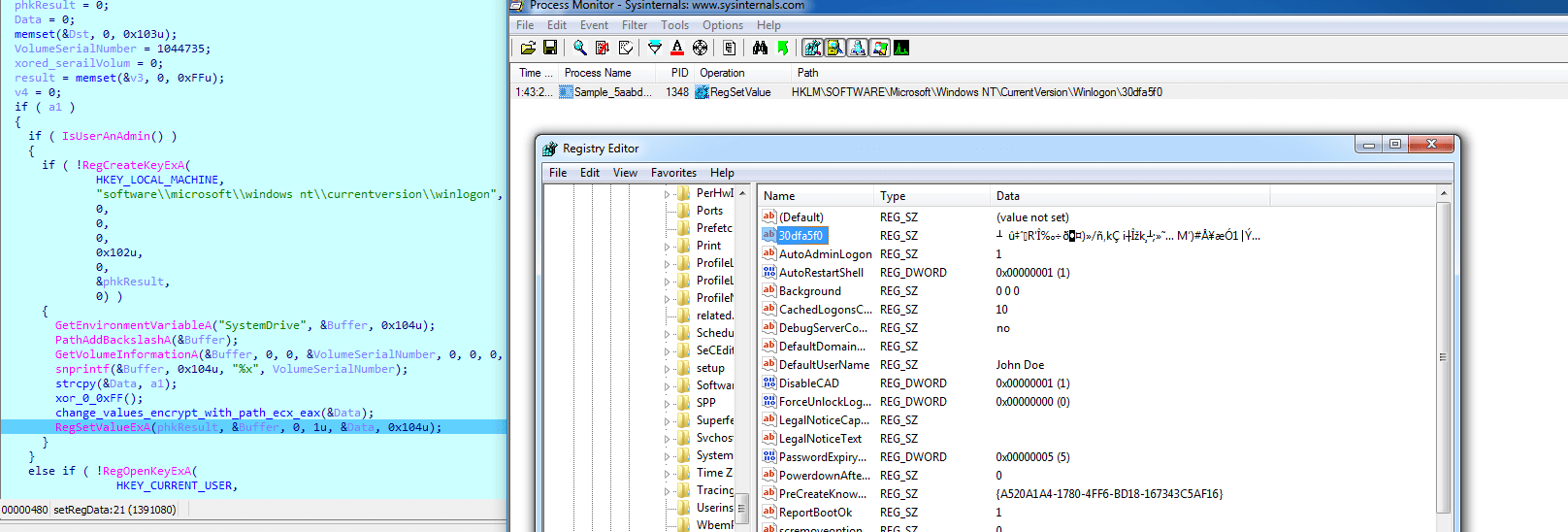Expand the Schedu registry key

tap(668, 334)
